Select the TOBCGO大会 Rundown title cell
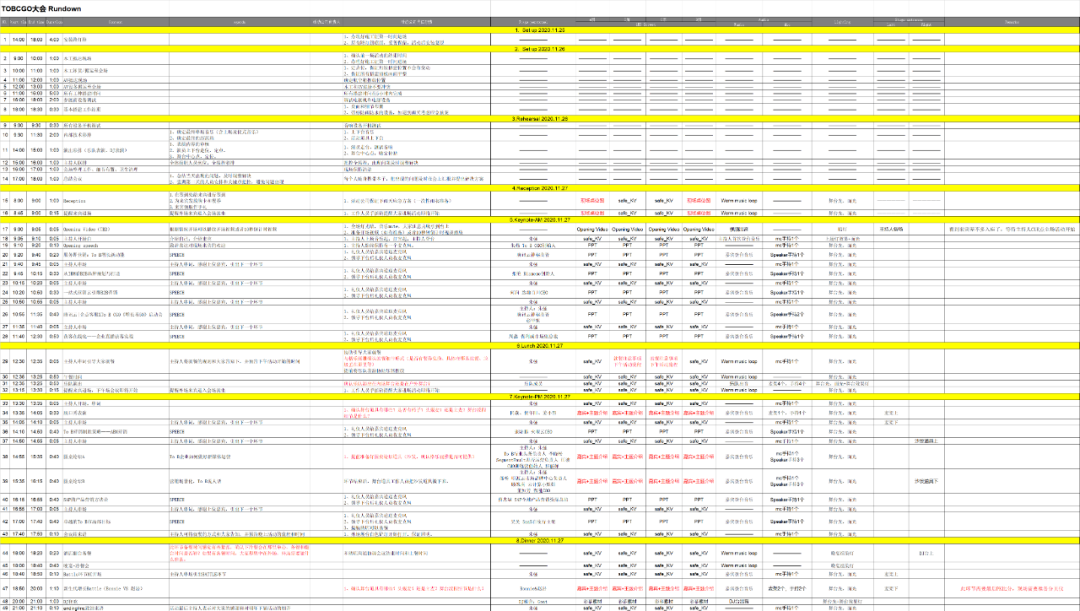 [x=40, y=7]
